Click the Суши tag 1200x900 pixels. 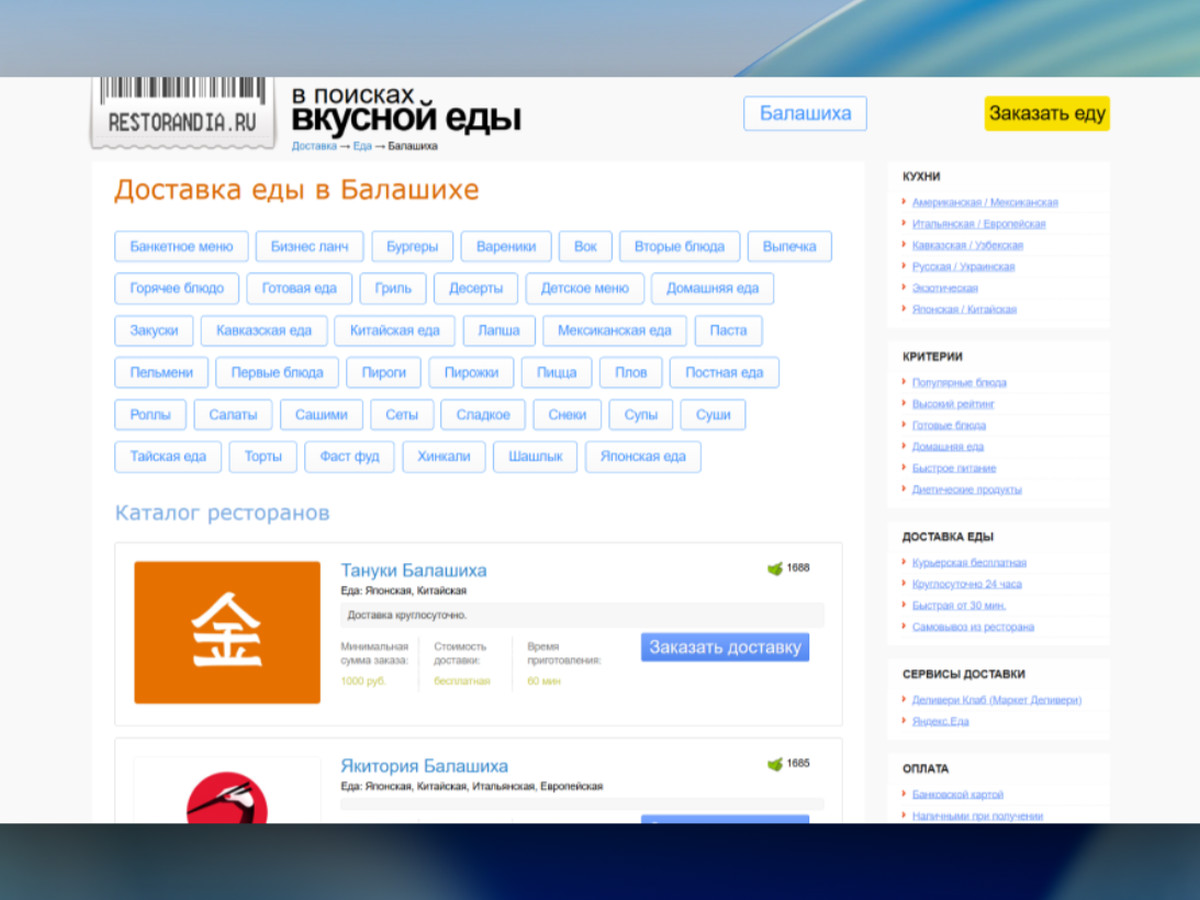point(713,414)
